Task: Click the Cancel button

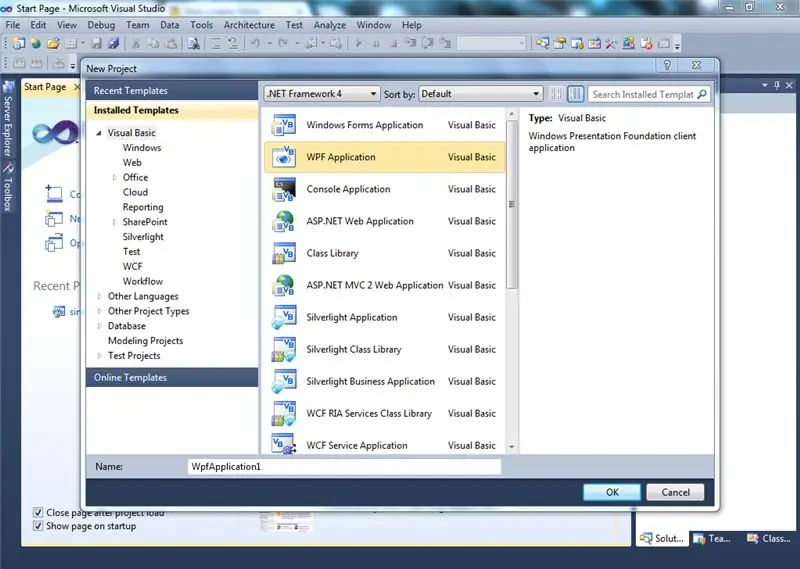Action: click(x=675, y=492)
